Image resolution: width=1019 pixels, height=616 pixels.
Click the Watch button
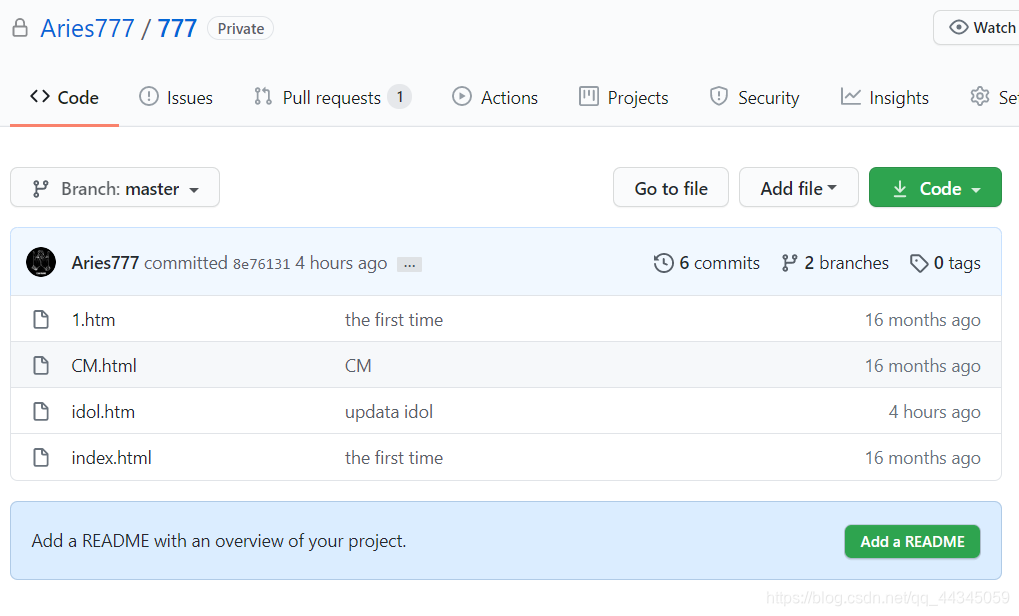point(977,28)
